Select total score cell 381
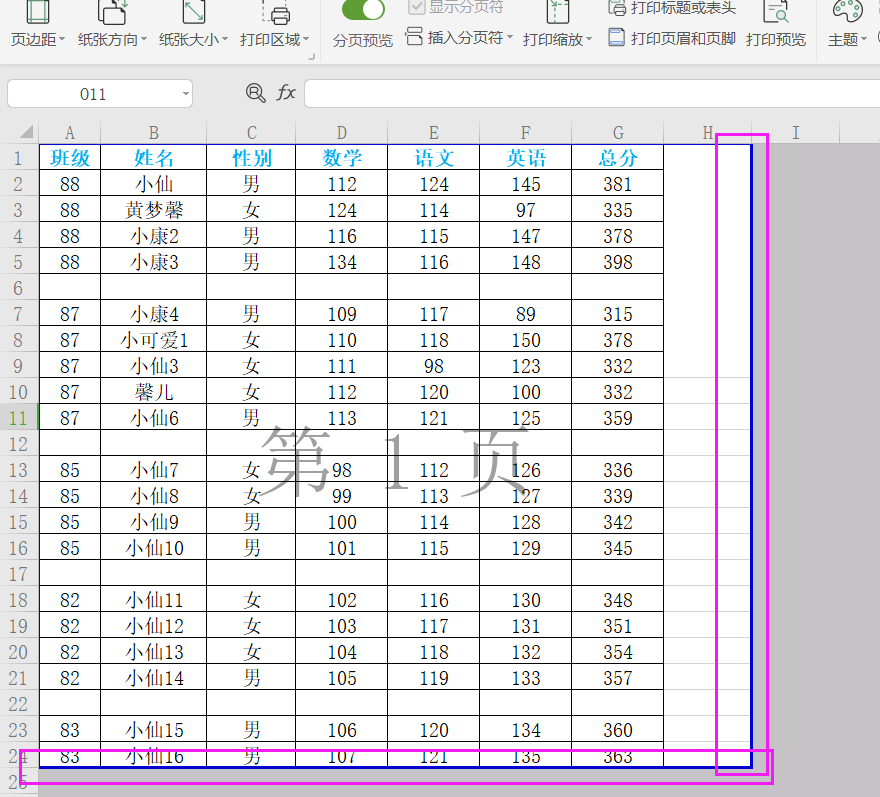Image resolution: width=880 pixels, height=797 pixels. click(617, 184)
